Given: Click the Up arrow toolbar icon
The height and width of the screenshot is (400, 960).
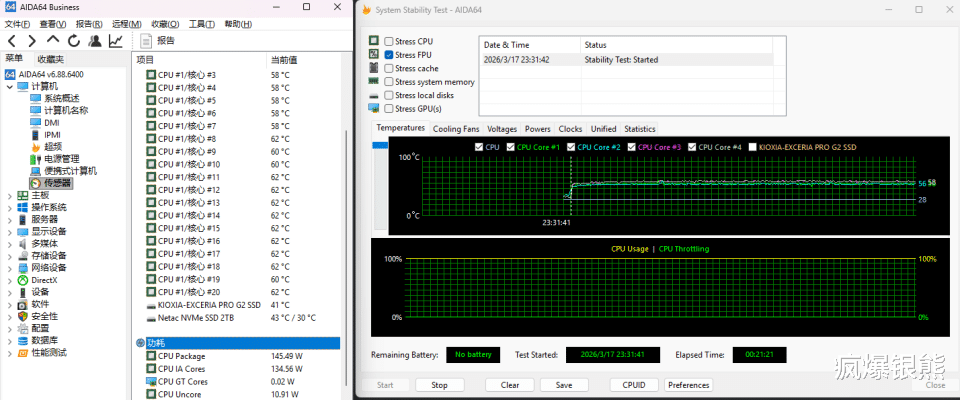Looking at the screenshot, I should tap(53, 40).
